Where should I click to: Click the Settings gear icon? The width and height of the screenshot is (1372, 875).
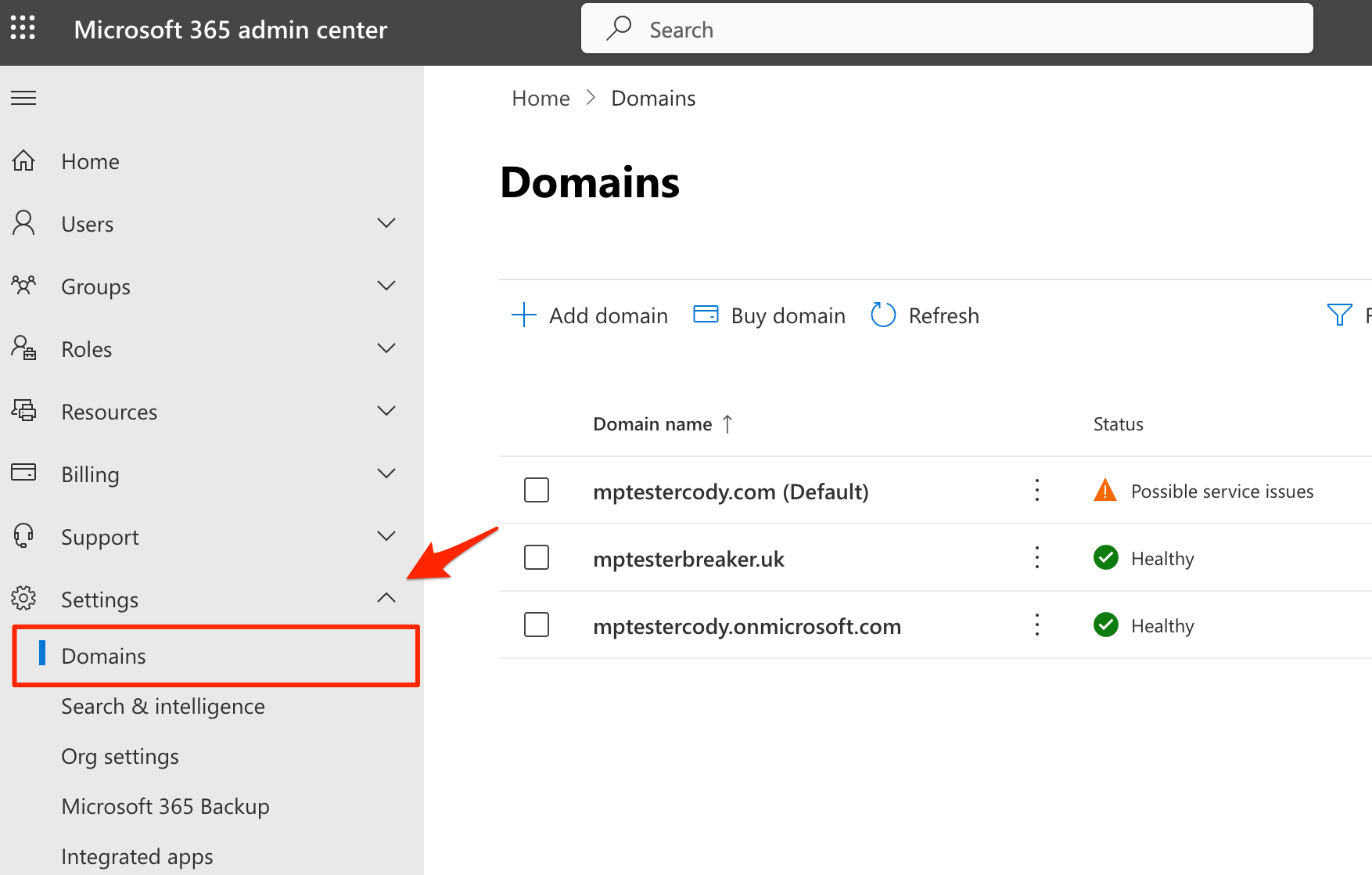coord(23,599)
